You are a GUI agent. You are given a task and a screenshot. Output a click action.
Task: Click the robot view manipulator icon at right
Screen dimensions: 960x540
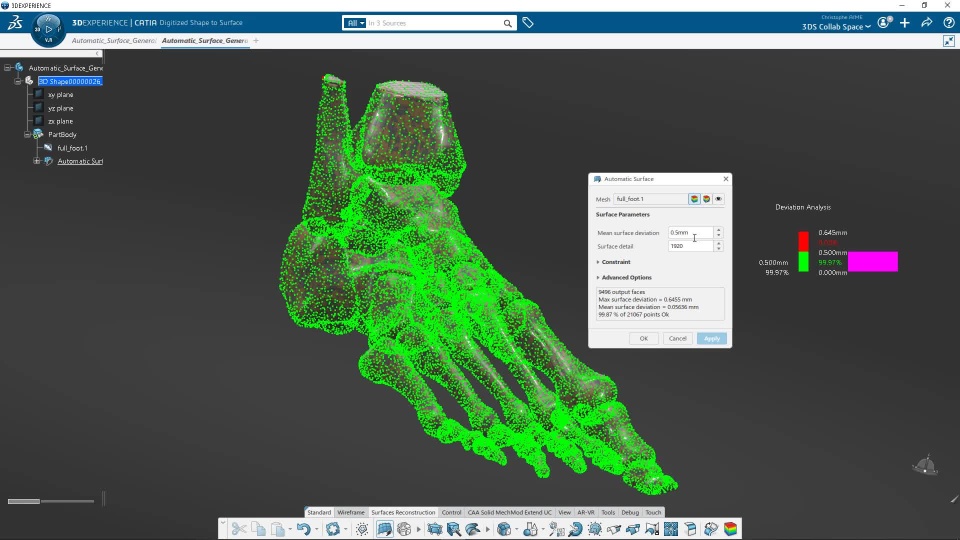click(924, 465)
